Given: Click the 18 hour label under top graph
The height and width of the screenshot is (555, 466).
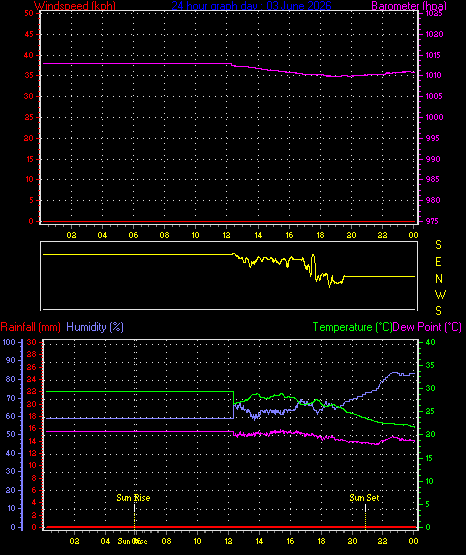Looking at the screenshot, I should (320, 235).
